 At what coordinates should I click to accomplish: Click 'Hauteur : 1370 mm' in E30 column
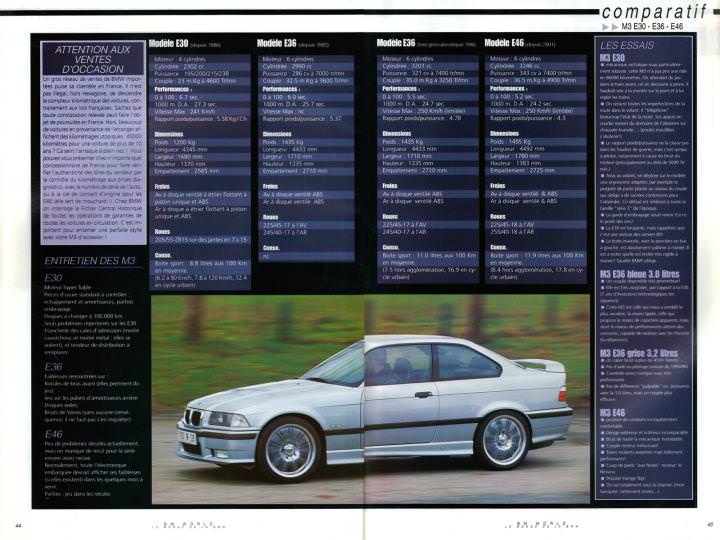pos(180,164)
